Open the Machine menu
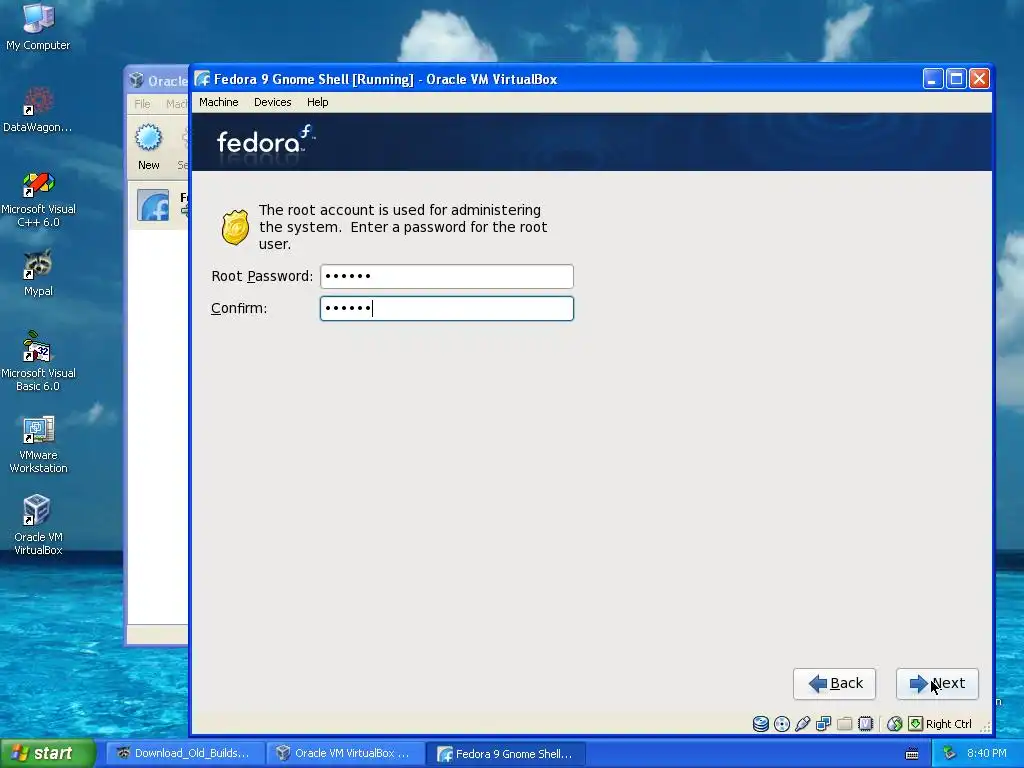This screenshot has width=1024, height=768. 219,102
